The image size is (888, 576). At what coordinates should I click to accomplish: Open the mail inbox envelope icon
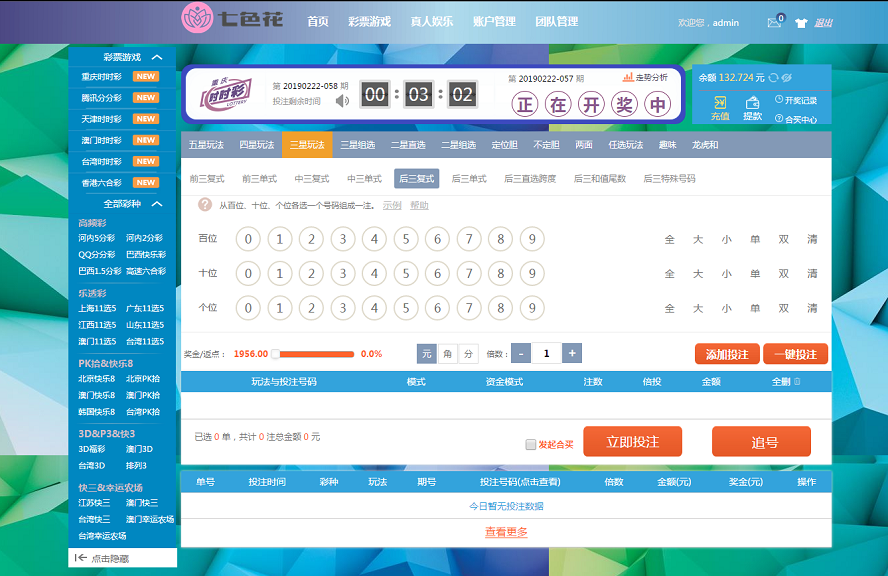[774, 23]
